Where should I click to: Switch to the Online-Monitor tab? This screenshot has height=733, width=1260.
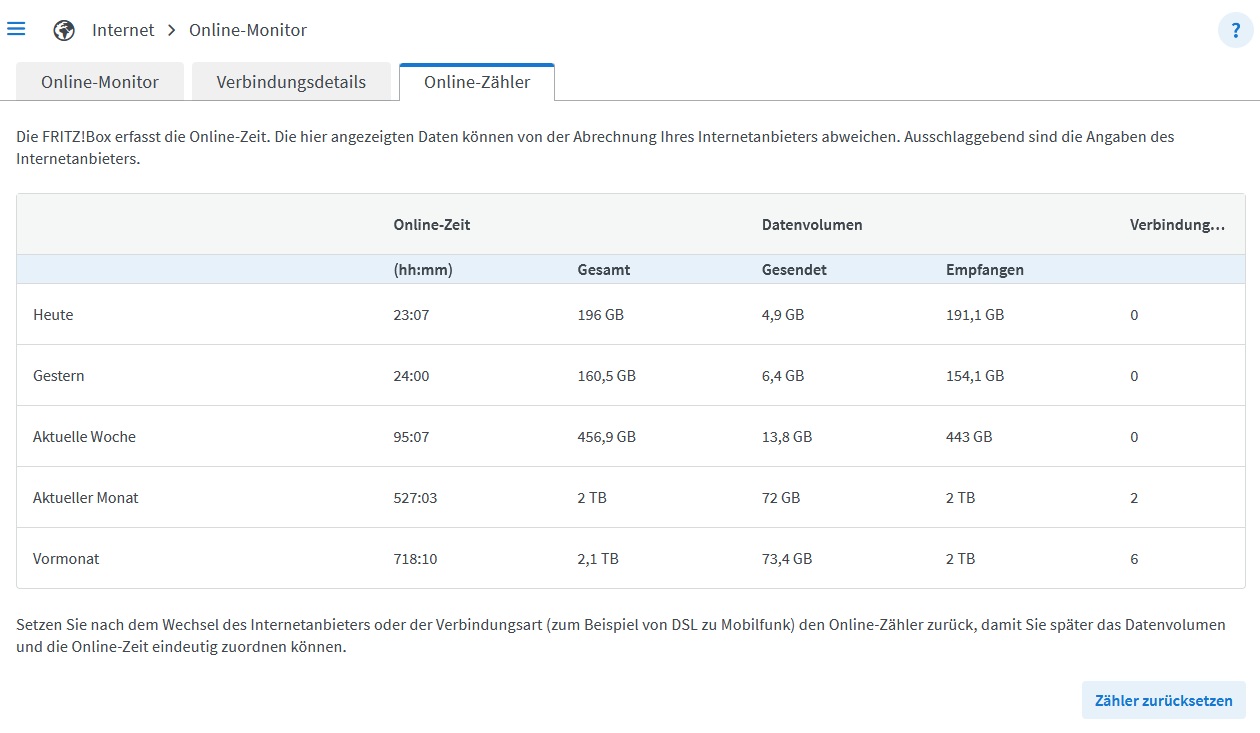click(100, 82)
